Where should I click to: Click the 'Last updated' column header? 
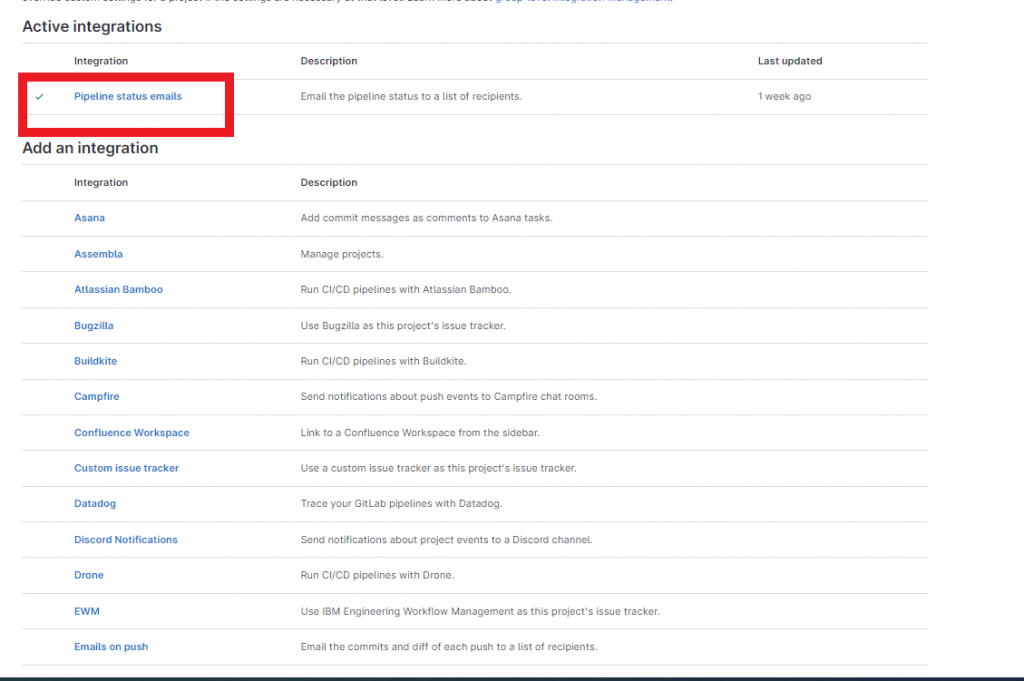(790, 61)
